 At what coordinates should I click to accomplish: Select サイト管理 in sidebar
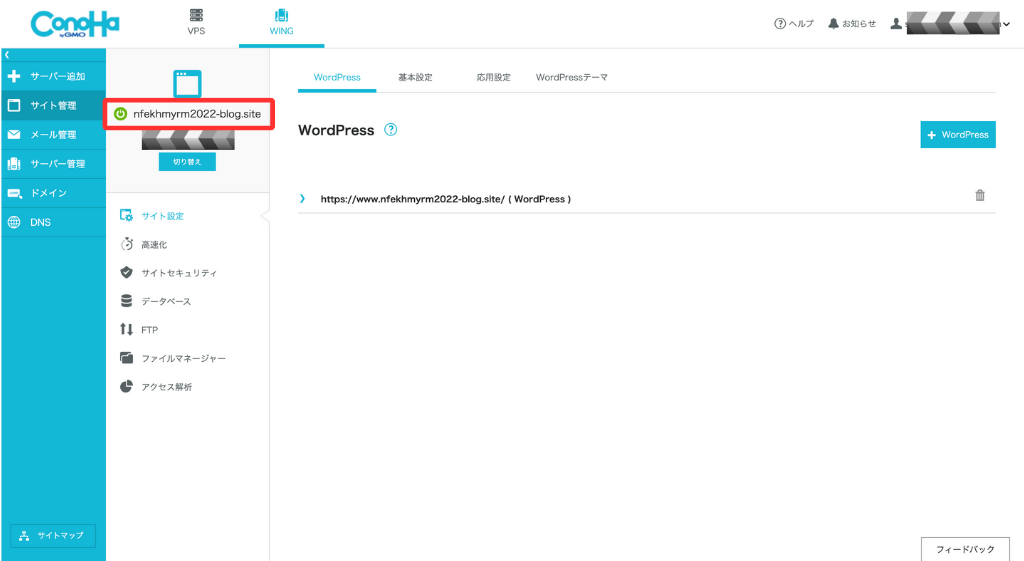[x=54, y=105]
